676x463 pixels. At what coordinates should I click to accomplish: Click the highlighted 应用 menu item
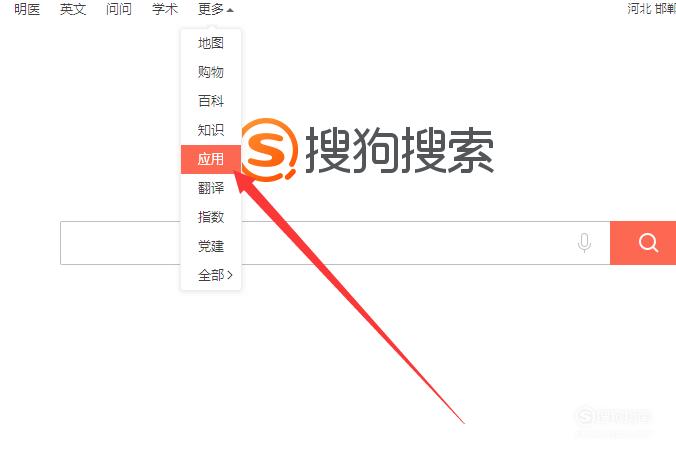click(x=211, y=159)
